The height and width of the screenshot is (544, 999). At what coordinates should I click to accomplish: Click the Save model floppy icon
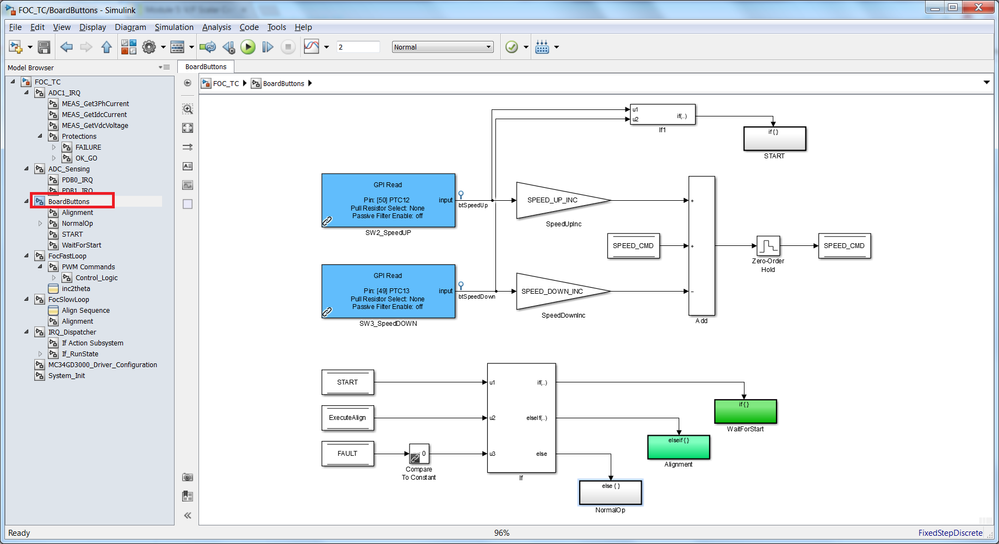[44, 47]
